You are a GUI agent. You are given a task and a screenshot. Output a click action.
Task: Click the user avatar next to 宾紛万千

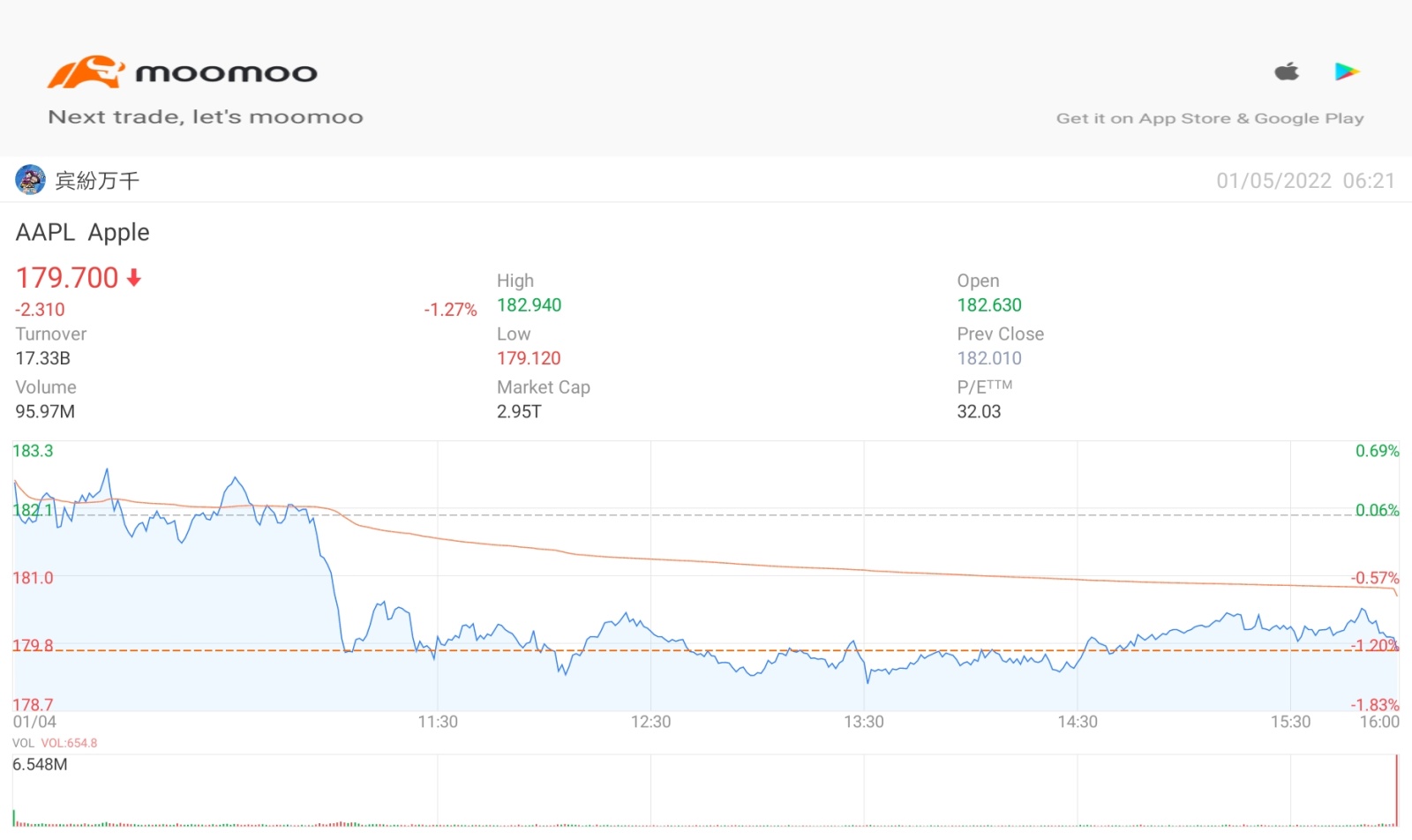(x=30, y=180)
